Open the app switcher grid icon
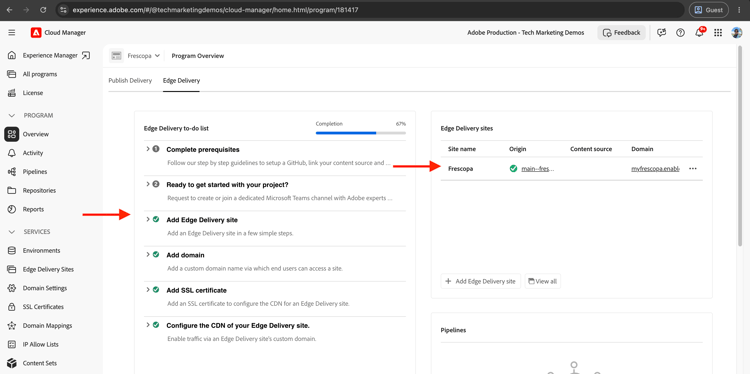The width and height of the screenshot is (750, 374). point(718,33)
